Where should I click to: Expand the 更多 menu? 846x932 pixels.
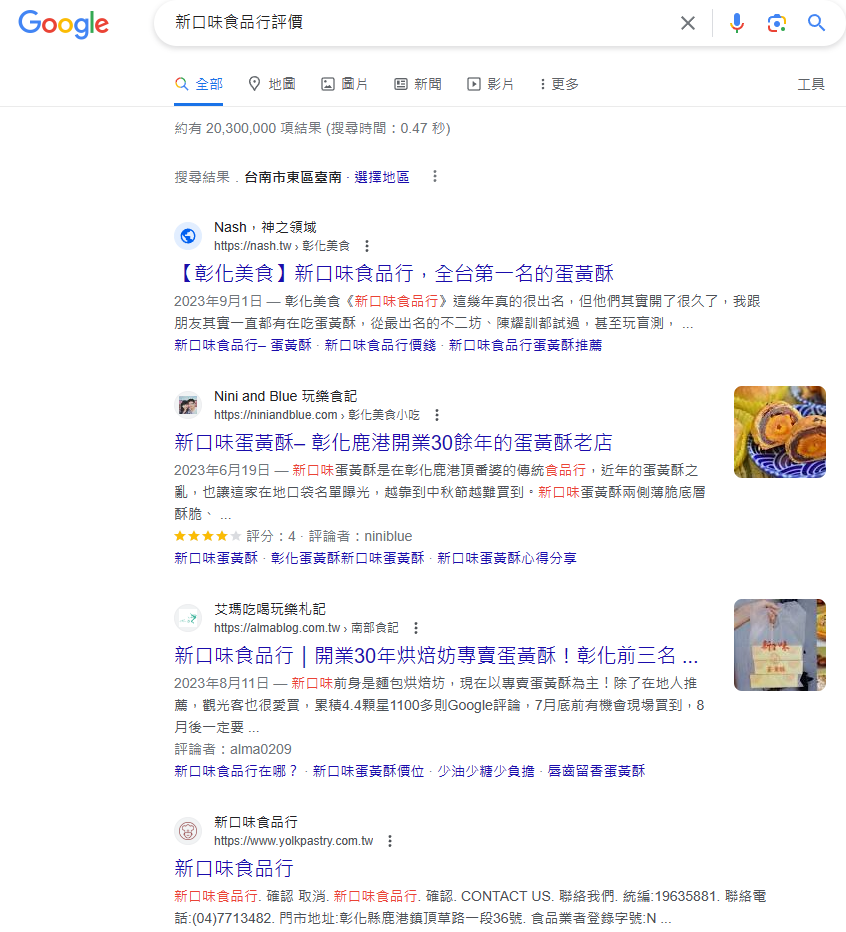559,84
